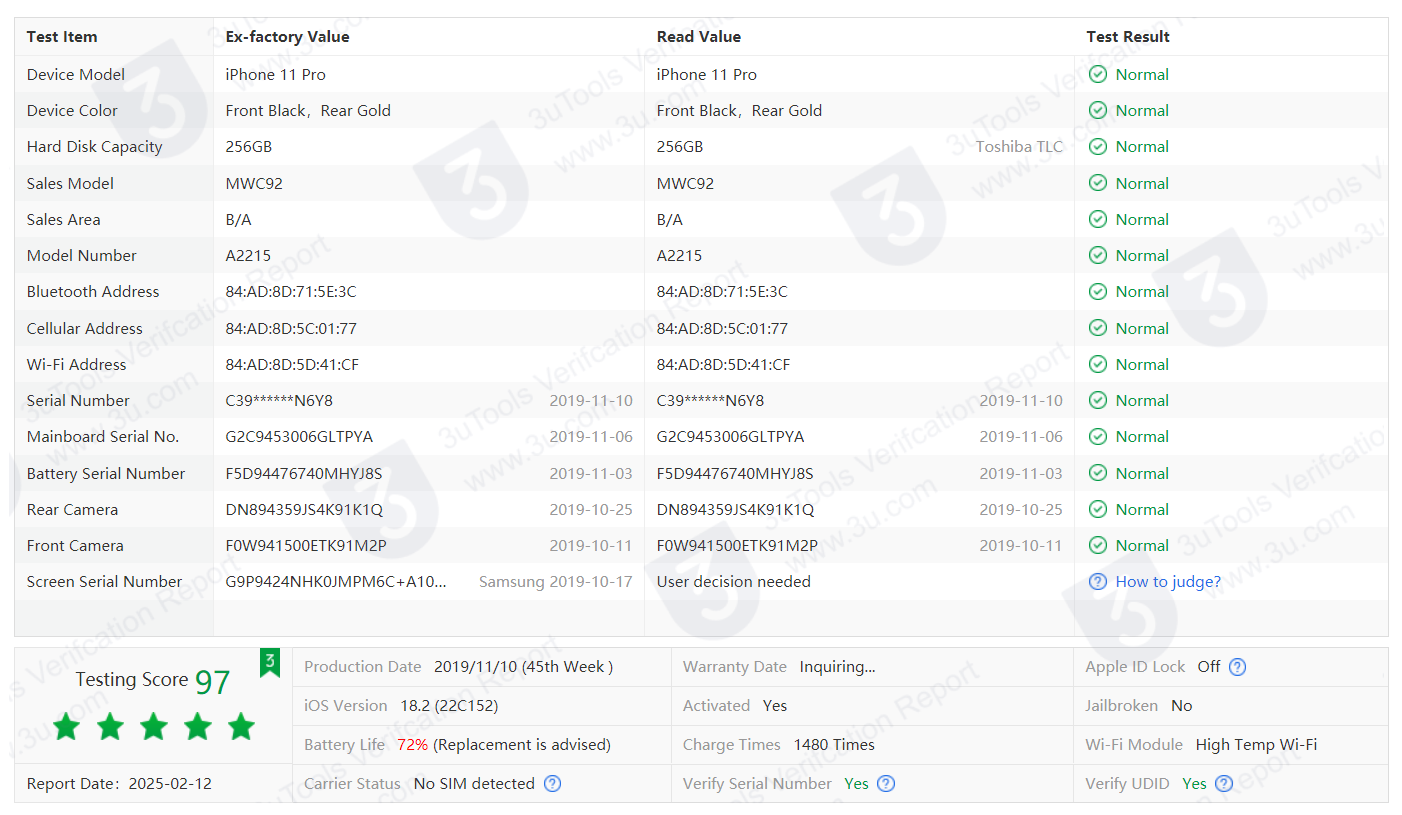Click green check icon in Mainboard Serial No. row
1402x815 pixels.
[x=1098, y=437]
